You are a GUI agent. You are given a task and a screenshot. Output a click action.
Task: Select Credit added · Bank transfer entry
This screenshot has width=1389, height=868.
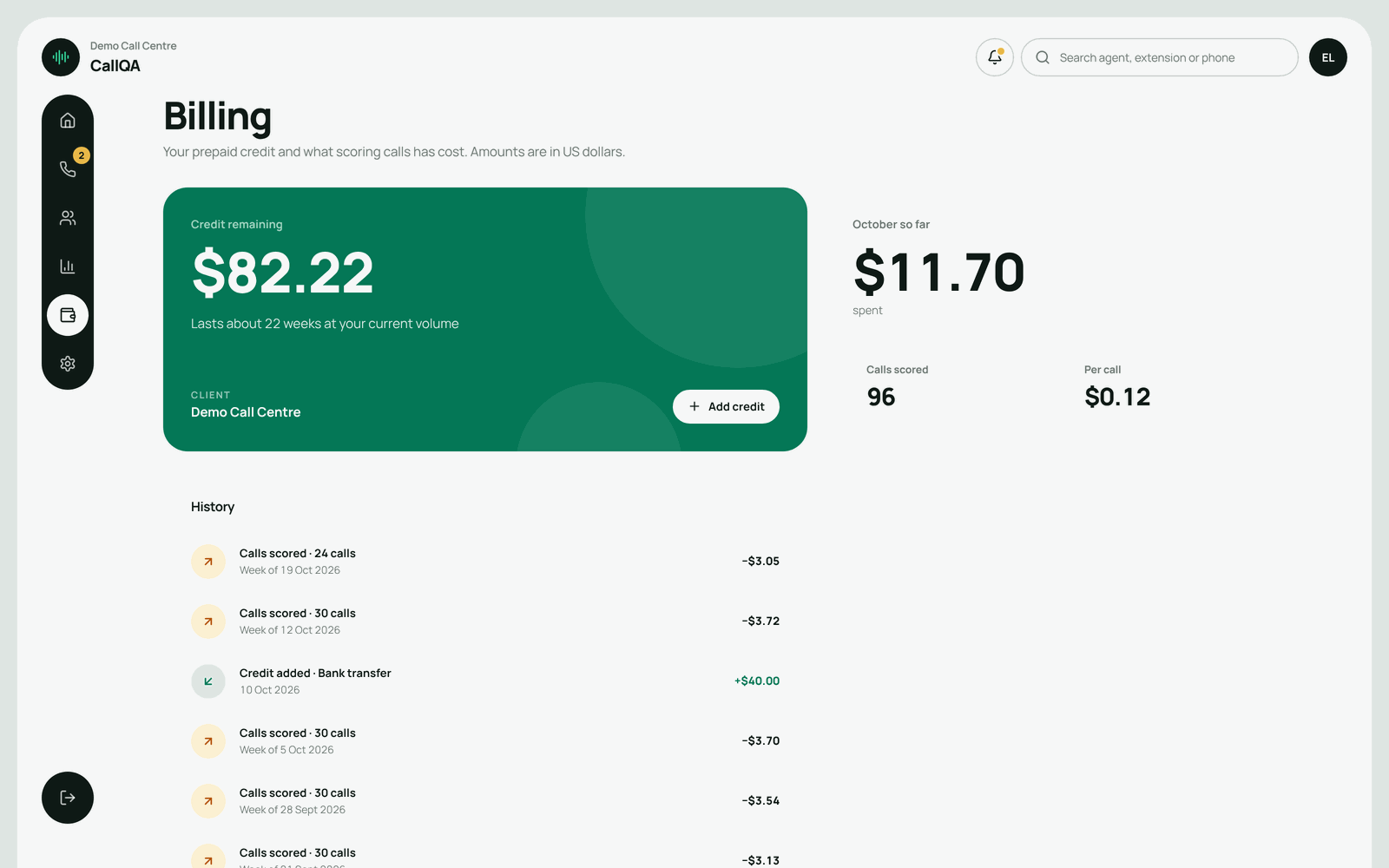(485, 681)
